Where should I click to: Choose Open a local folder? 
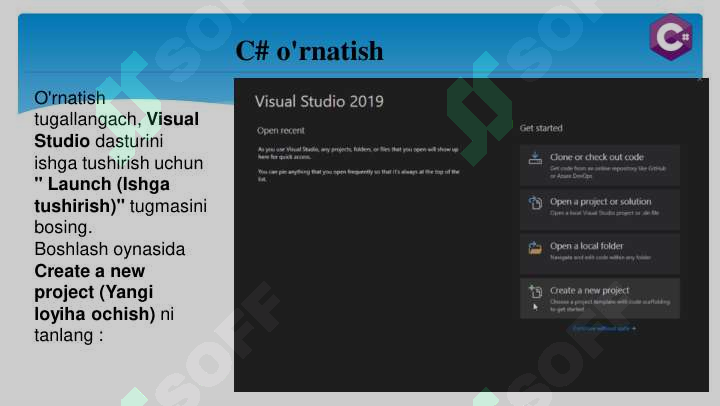pyautogui.click(x=600, y=254)
